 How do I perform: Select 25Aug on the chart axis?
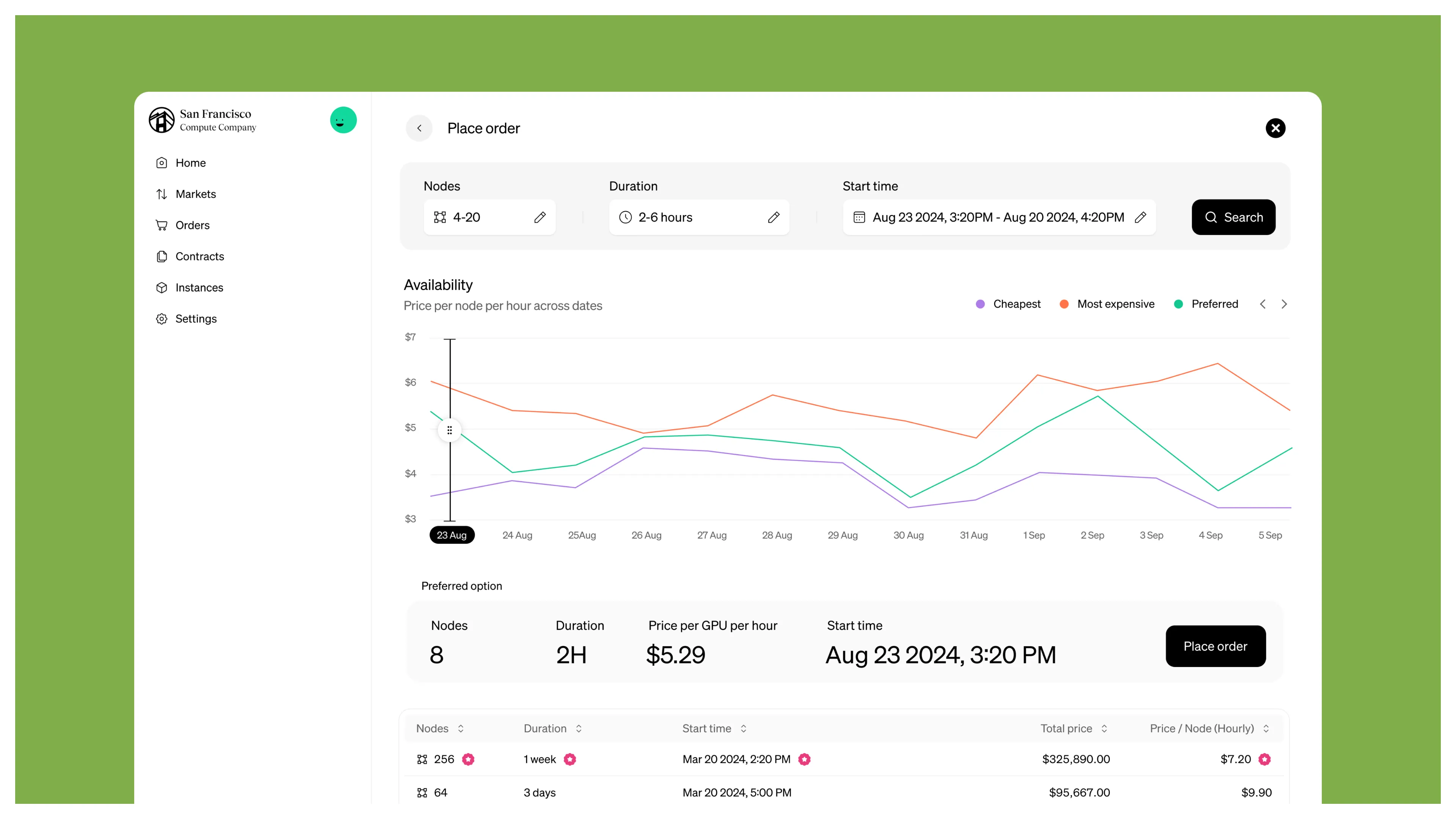[582, 535]
